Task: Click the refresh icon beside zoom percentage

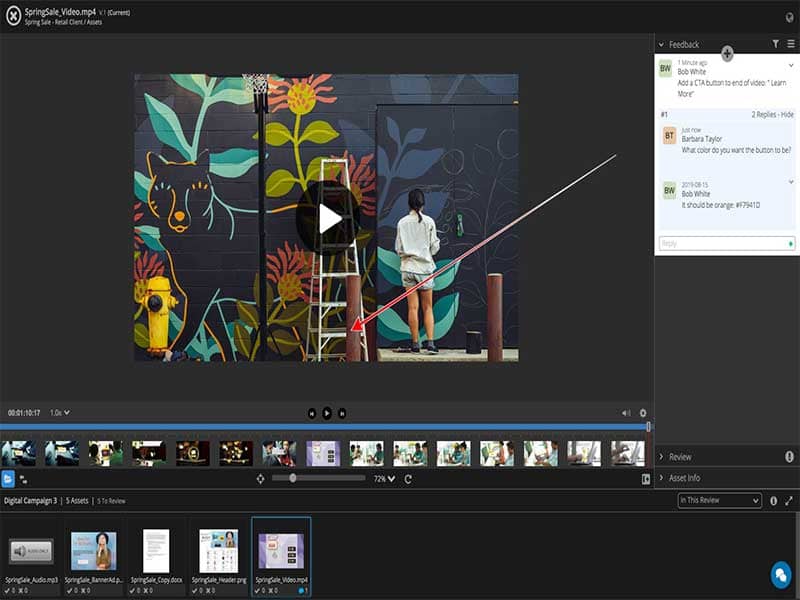Action: pos(408,479)
